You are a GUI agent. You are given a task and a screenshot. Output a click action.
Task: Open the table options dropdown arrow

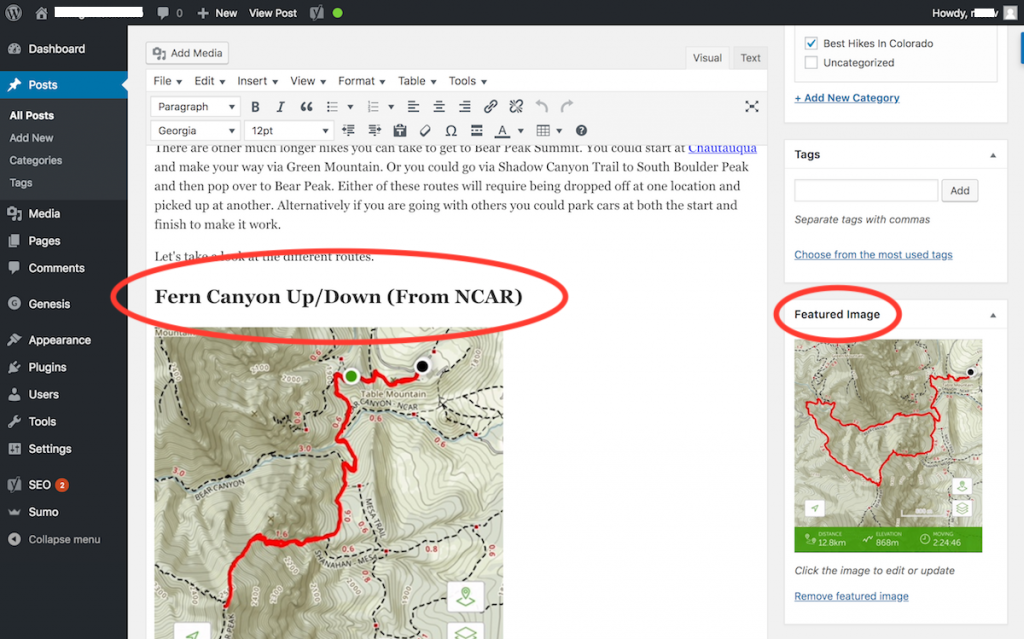tap(559, 131)
